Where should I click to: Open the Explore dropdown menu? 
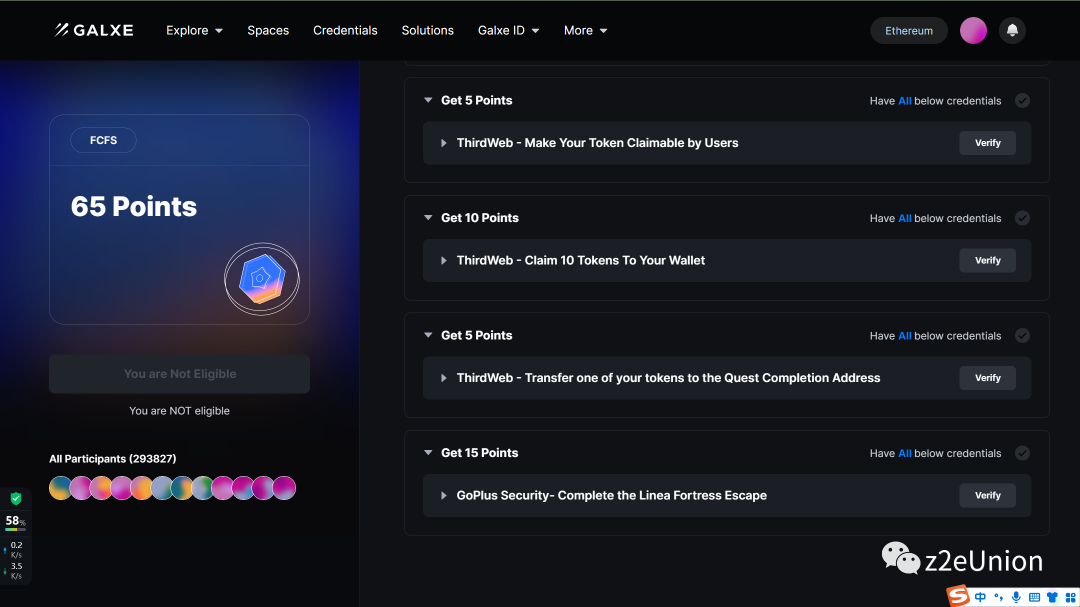(x=194, y=31)
